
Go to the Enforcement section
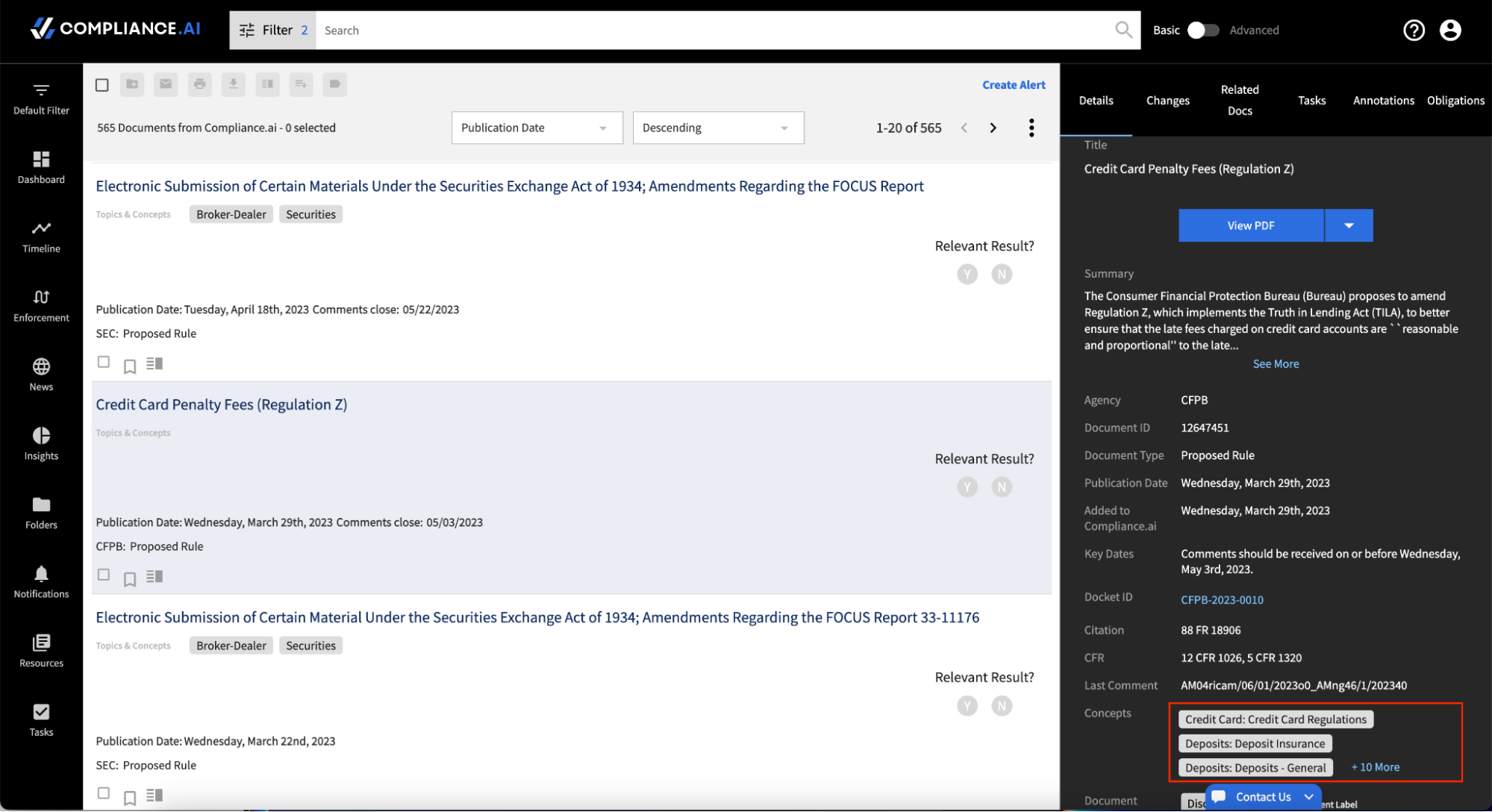(x=41, y=305)
